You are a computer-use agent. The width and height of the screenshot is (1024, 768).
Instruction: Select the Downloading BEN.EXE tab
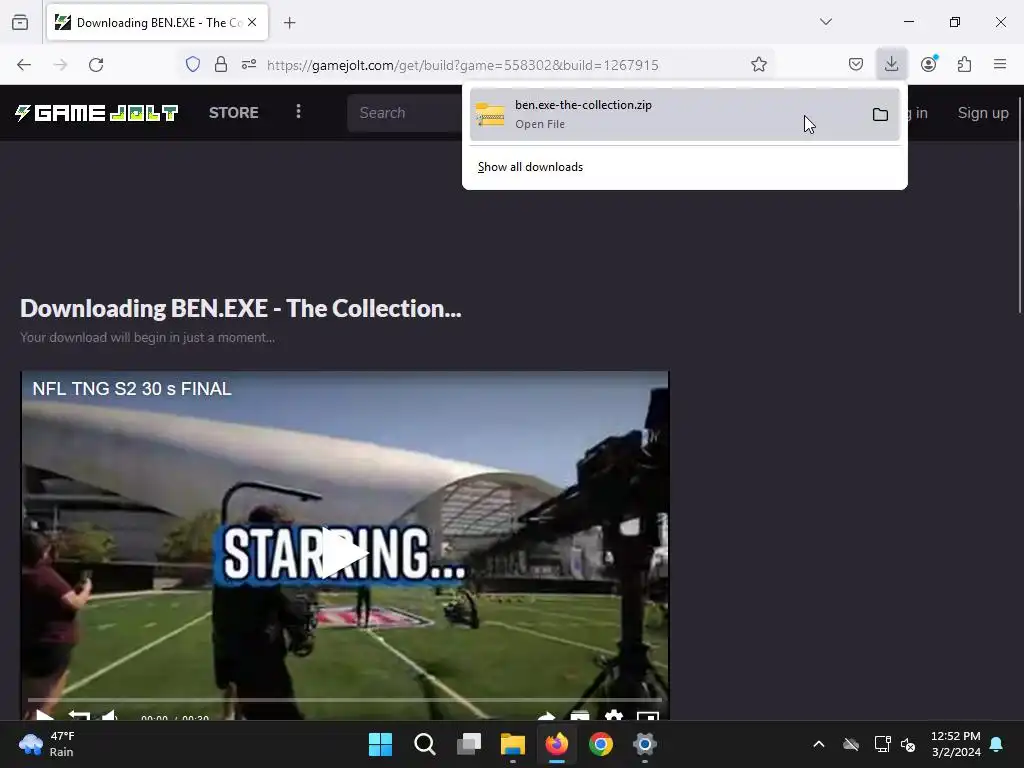(157, 22)
